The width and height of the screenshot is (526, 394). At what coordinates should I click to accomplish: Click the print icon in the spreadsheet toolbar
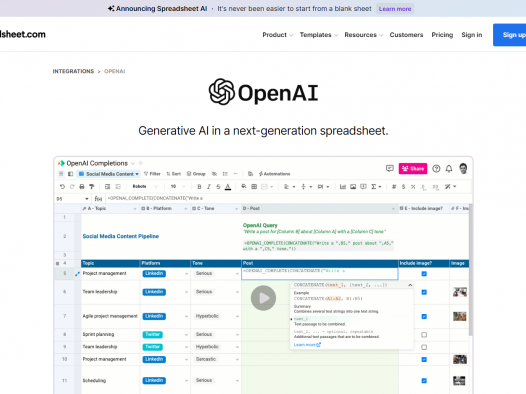click(82, 187)
